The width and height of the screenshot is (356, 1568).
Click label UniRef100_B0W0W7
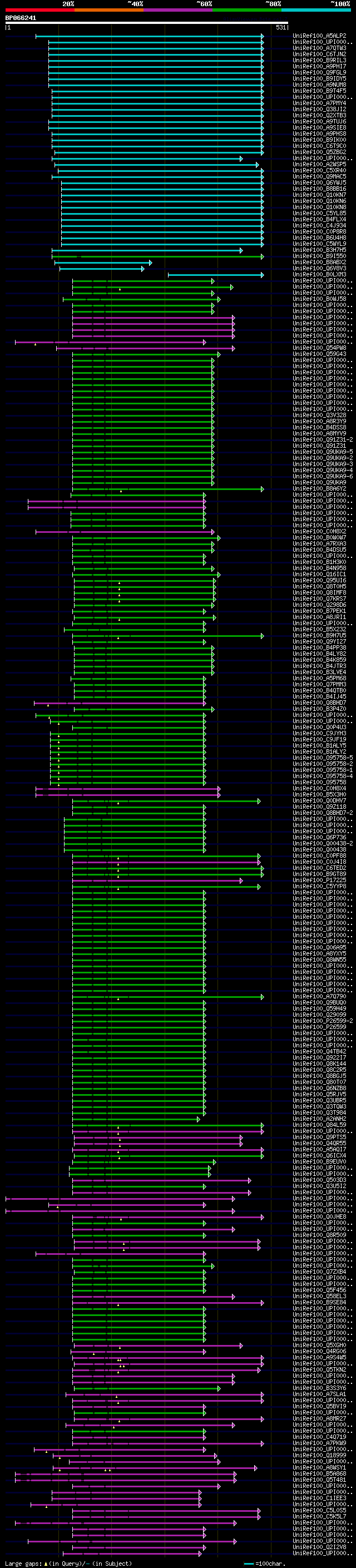tap(319, 538)
